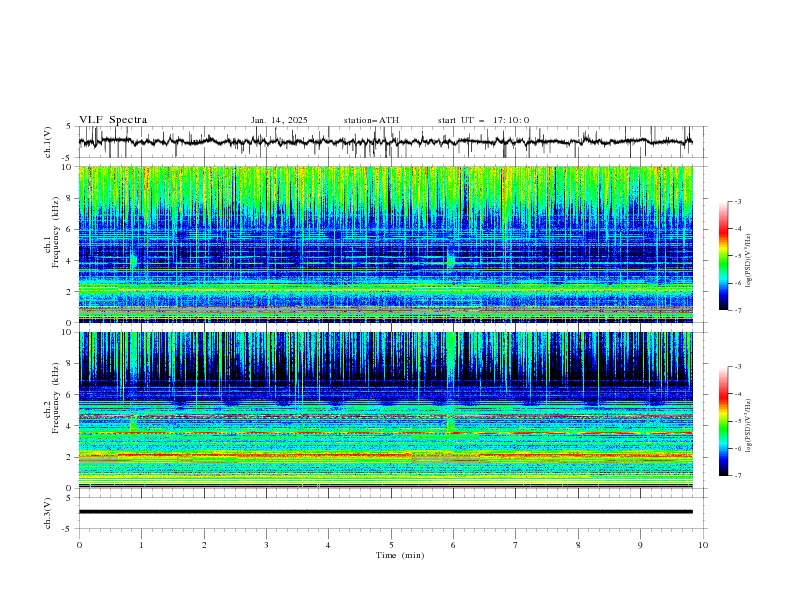The width and height of the screenshot is (792, 612).
Task: Click the time-axis tick label "2"
Action: pyautogui.click(x=204, y=545)
